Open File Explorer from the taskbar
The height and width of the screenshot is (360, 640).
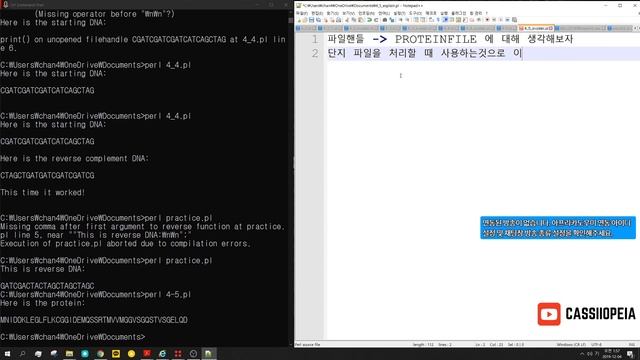[x=69, y=353]
